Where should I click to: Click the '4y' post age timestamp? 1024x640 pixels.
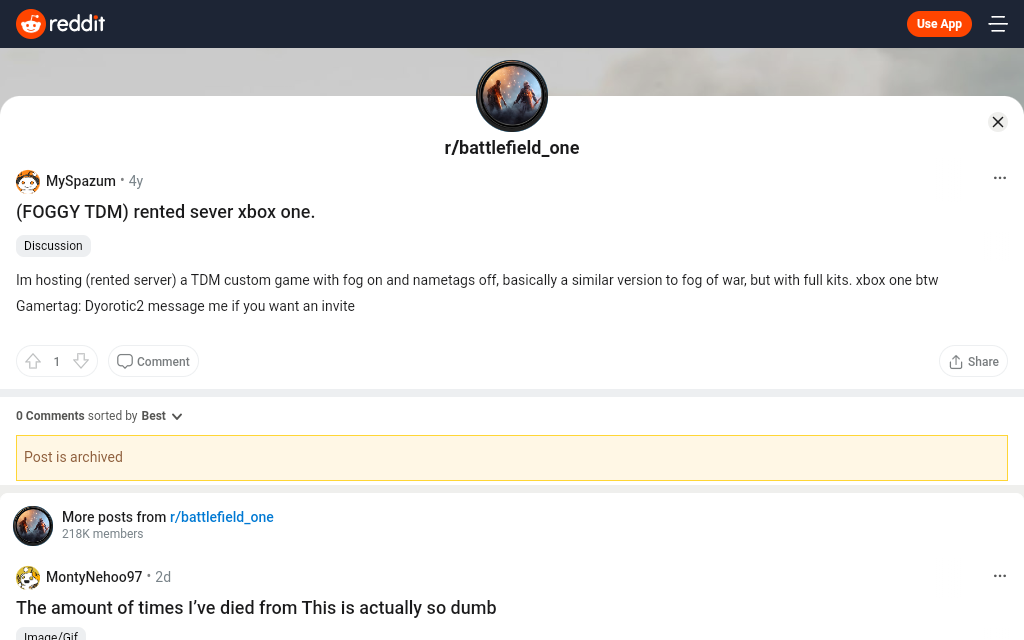tap(136, 181)
